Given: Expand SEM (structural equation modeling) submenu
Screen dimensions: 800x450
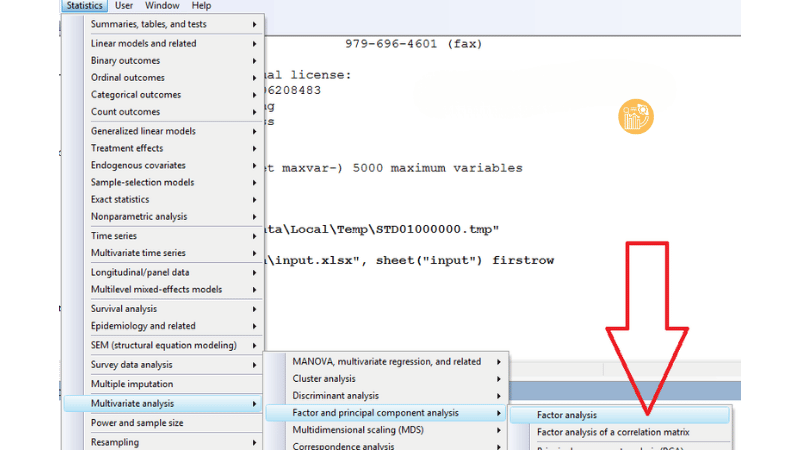Looking at the screenshot, I should [x=163, y=346].
